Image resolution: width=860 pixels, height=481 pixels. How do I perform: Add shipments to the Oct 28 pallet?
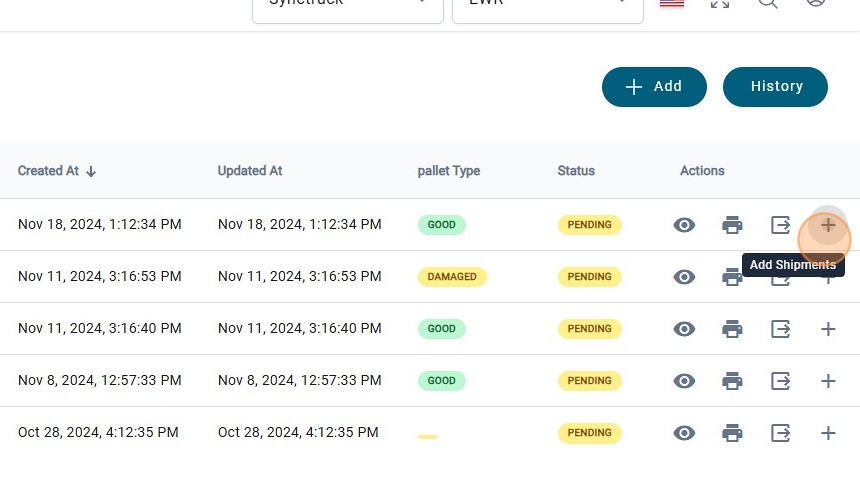(828, 433)
